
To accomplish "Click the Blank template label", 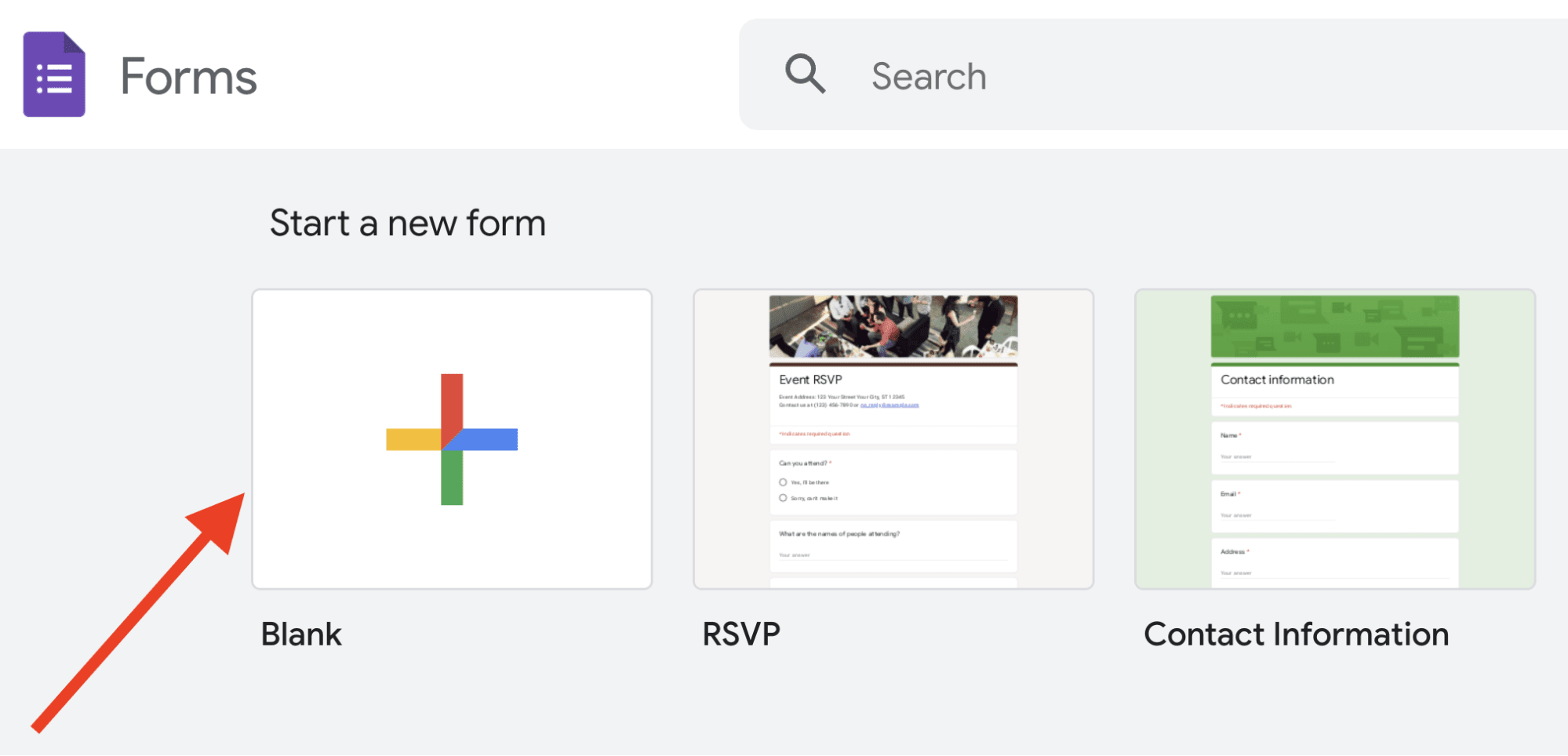I will click(302, 634).
